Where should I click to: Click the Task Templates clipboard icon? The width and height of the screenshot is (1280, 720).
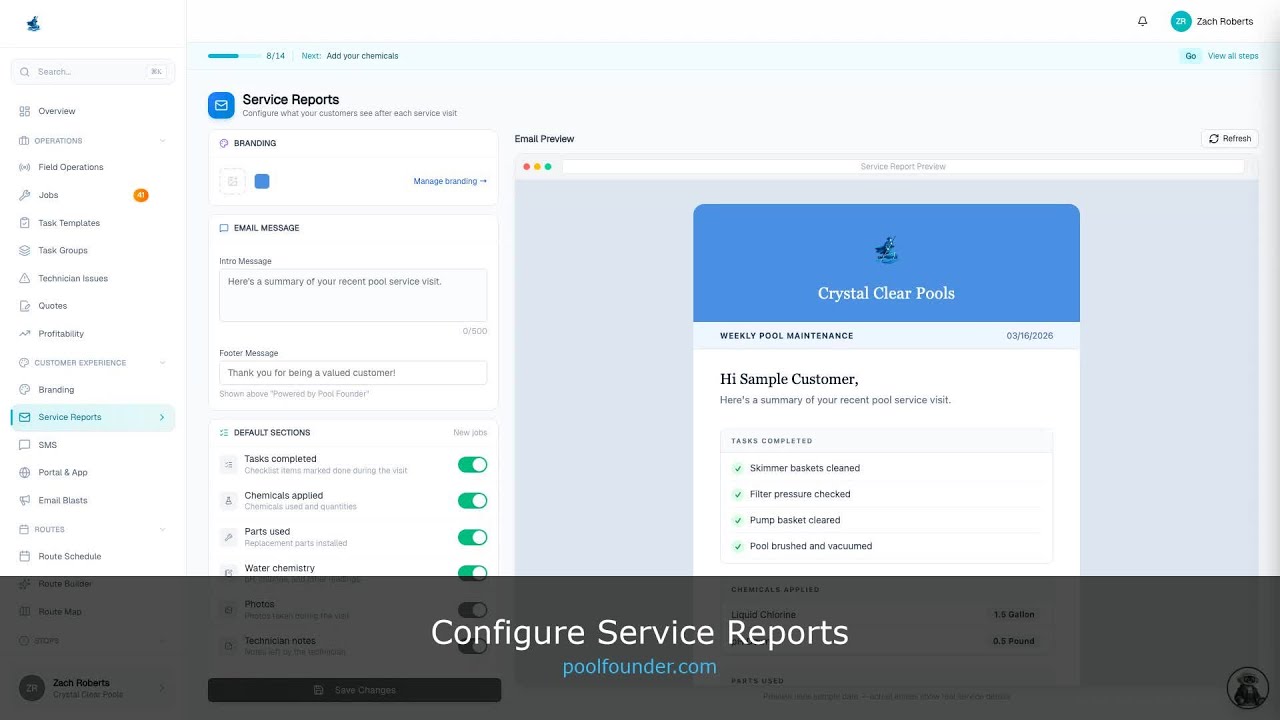pyautogui.click(x=25, y=223)
